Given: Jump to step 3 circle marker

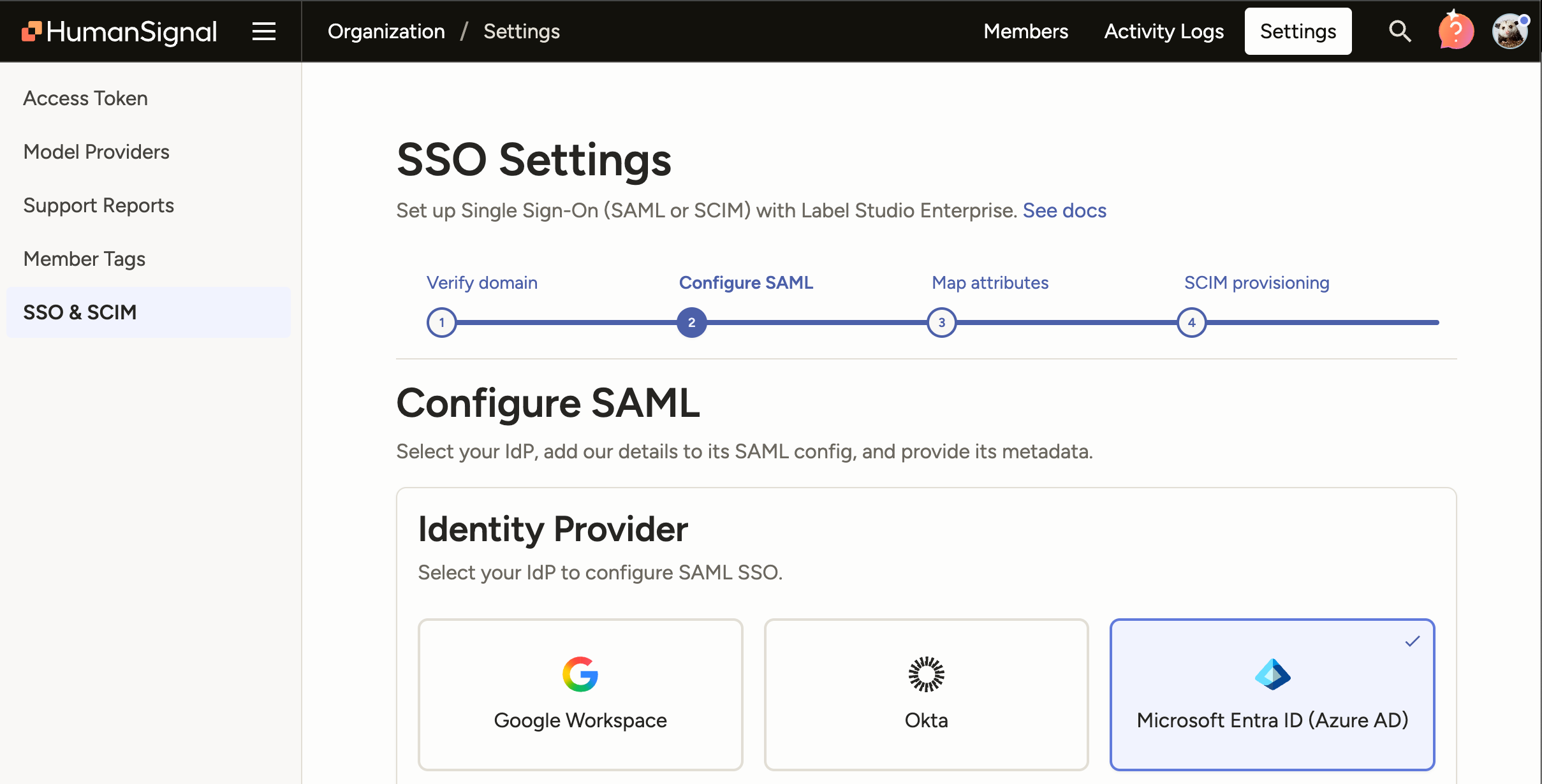Looking at the screenshot, I should (x=941, y=323).
